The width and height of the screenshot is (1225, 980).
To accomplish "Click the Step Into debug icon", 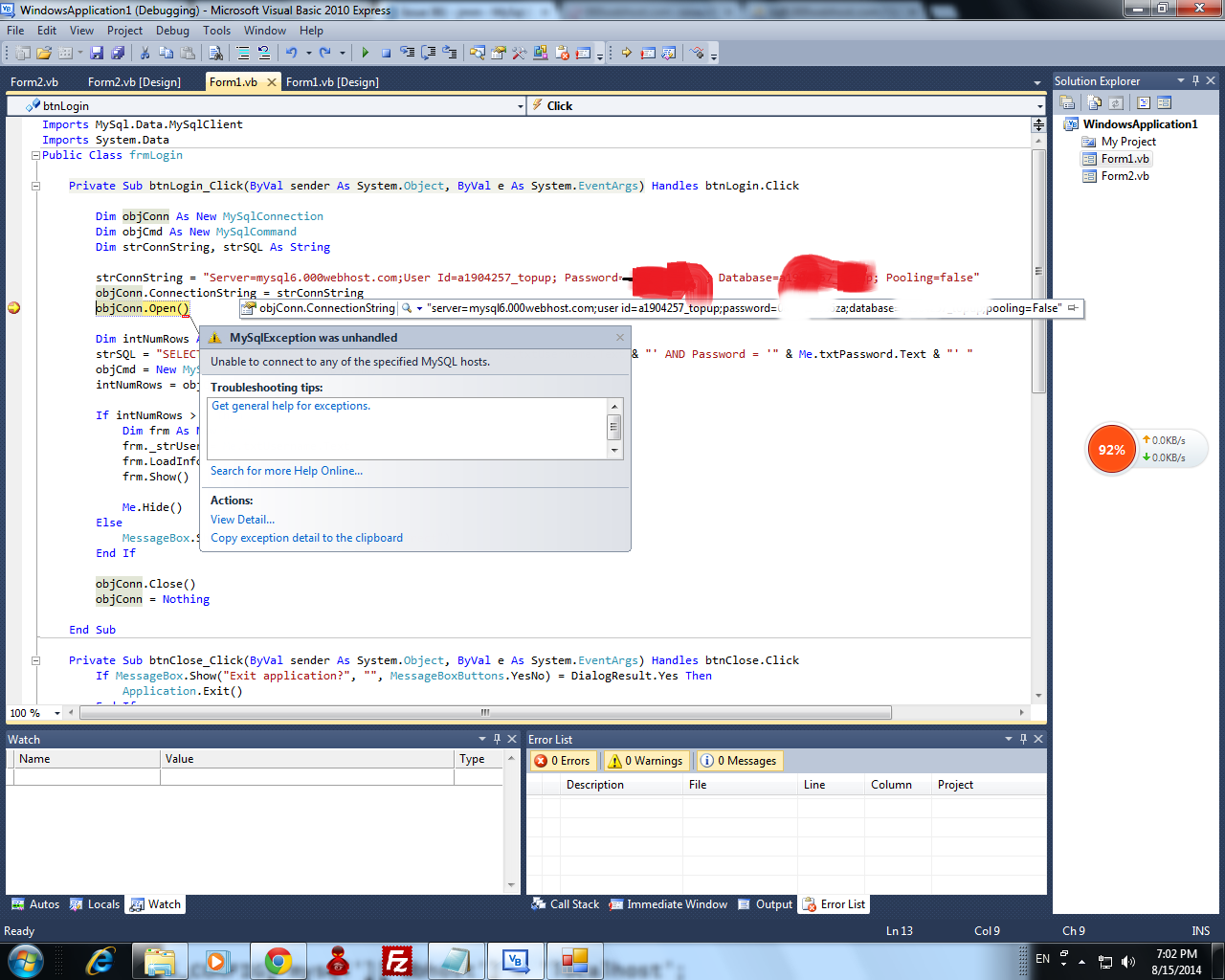I will pyautogui.click(x=407, y=53).
